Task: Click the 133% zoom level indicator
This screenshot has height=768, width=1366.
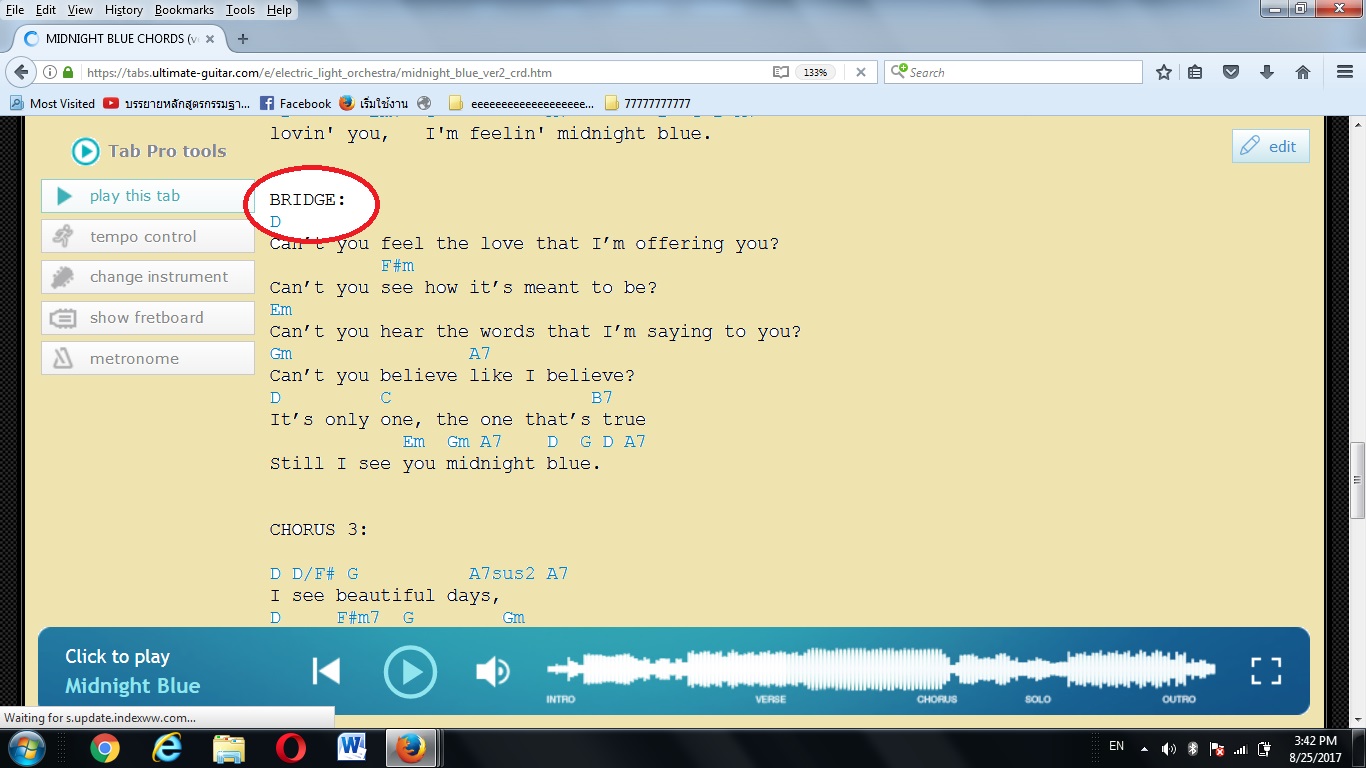Action: (816, 72)
